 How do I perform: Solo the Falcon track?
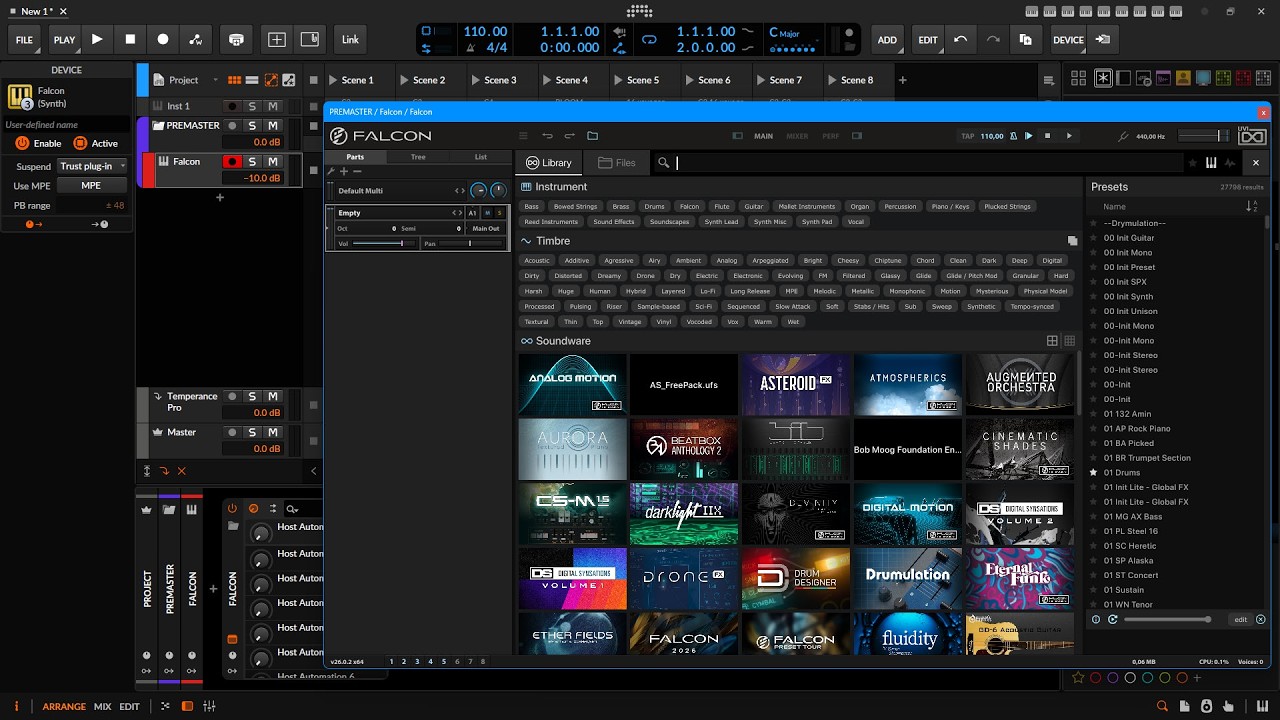coord(252,162)
